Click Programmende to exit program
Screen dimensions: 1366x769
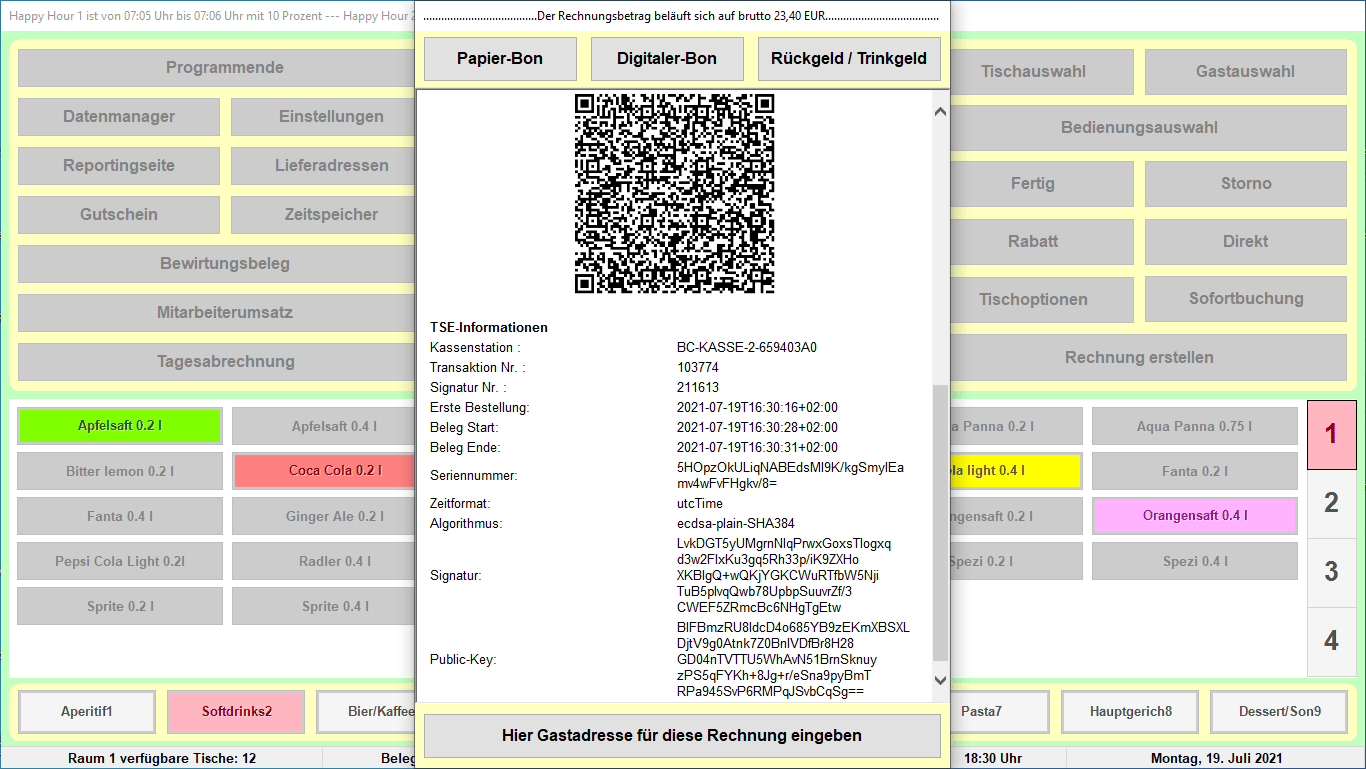216,68
